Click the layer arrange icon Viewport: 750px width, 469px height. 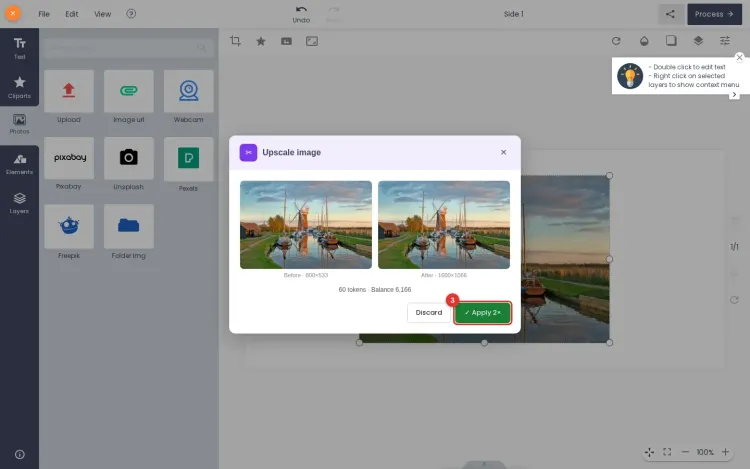[x=698, y=41]
